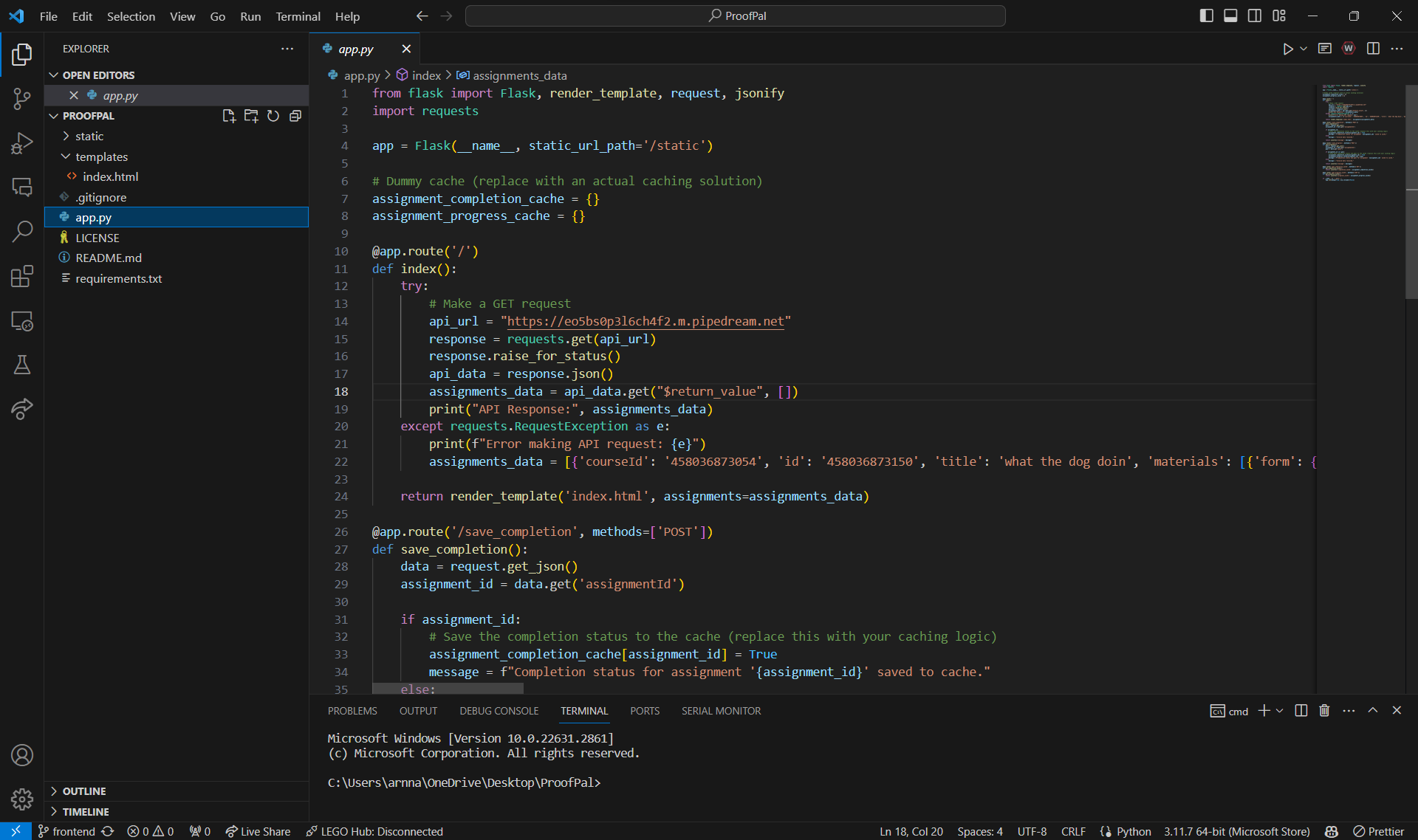The image size is (1418, 840).
Task: Toggle Secondary Side Bar layout button
Action: click(1255, 16)
